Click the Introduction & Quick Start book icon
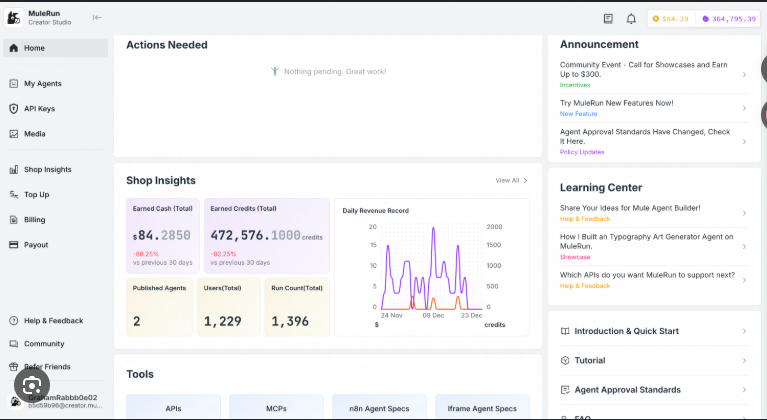This screenshot has height=420, width=767. [x=565, y=331]
